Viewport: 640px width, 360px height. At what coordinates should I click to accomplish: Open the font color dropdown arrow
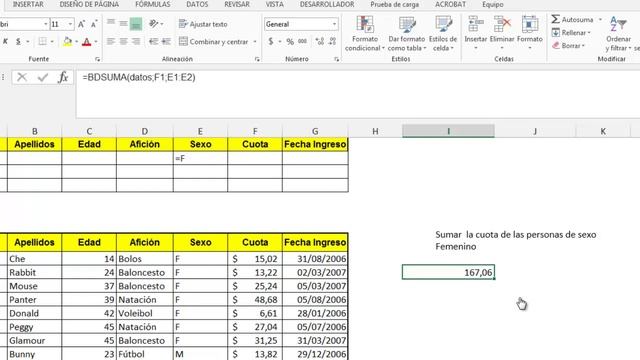tap(96, 42)
